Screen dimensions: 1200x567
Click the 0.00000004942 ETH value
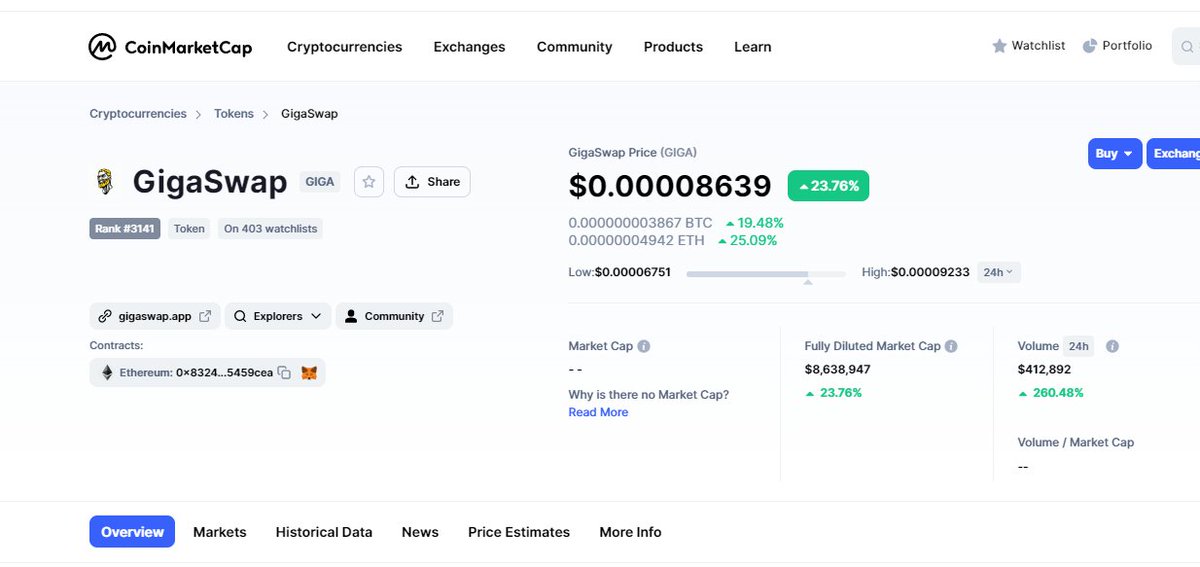pyautogui.click(x=636, y=240)
